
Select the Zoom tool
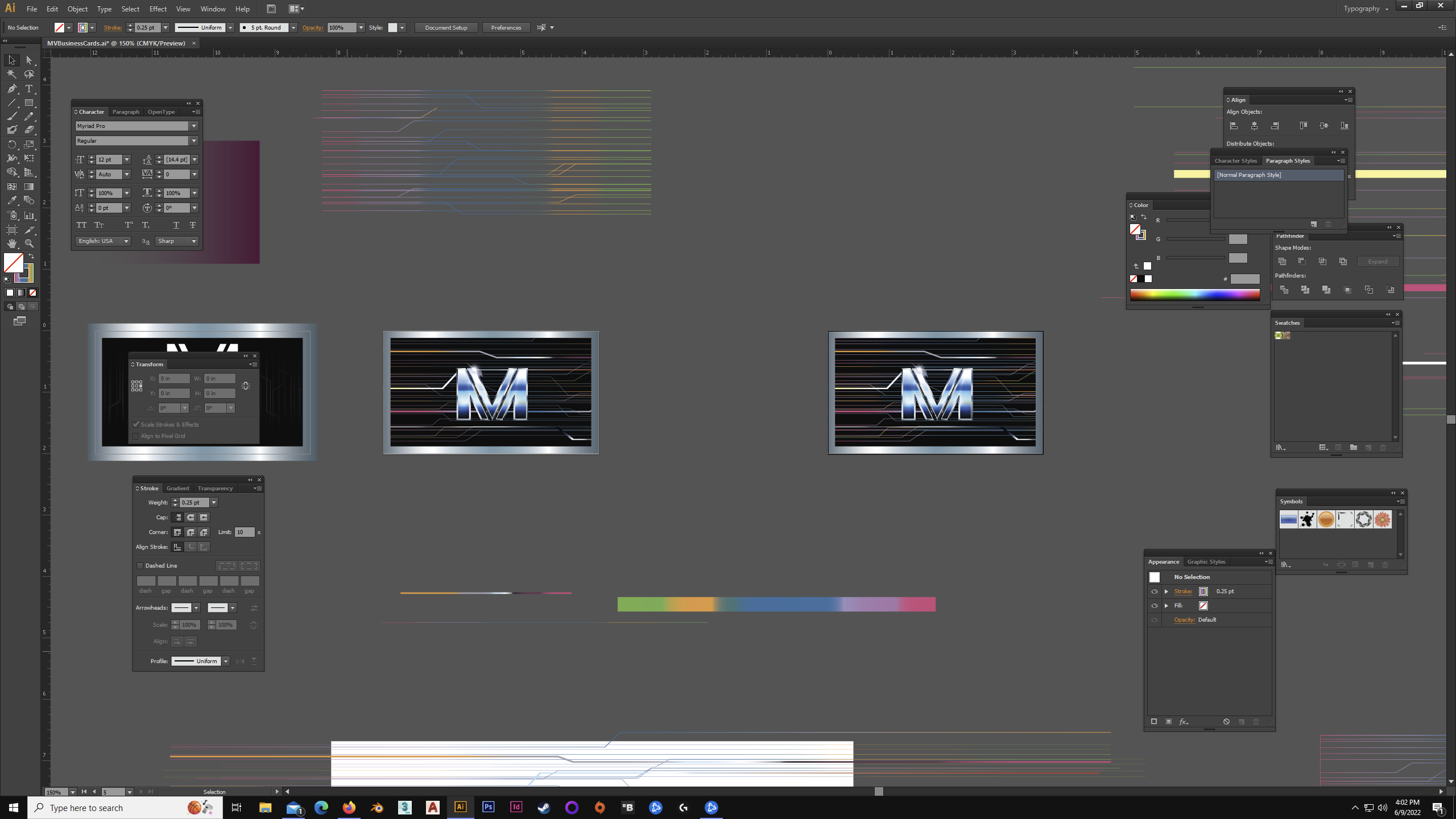click(x=29, y=243)
